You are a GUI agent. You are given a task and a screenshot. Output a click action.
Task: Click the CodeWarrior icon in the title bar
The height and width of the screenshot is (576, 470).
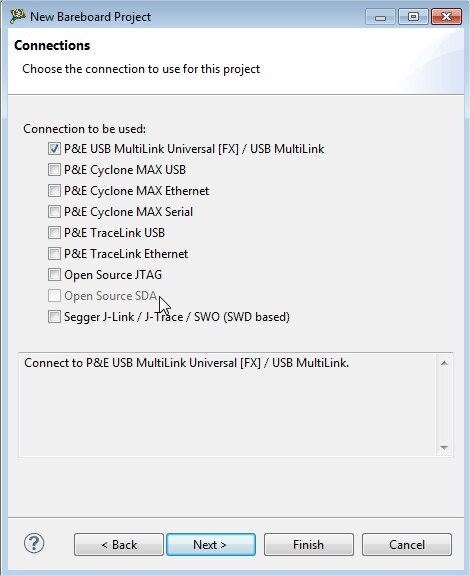click(17, 17)
